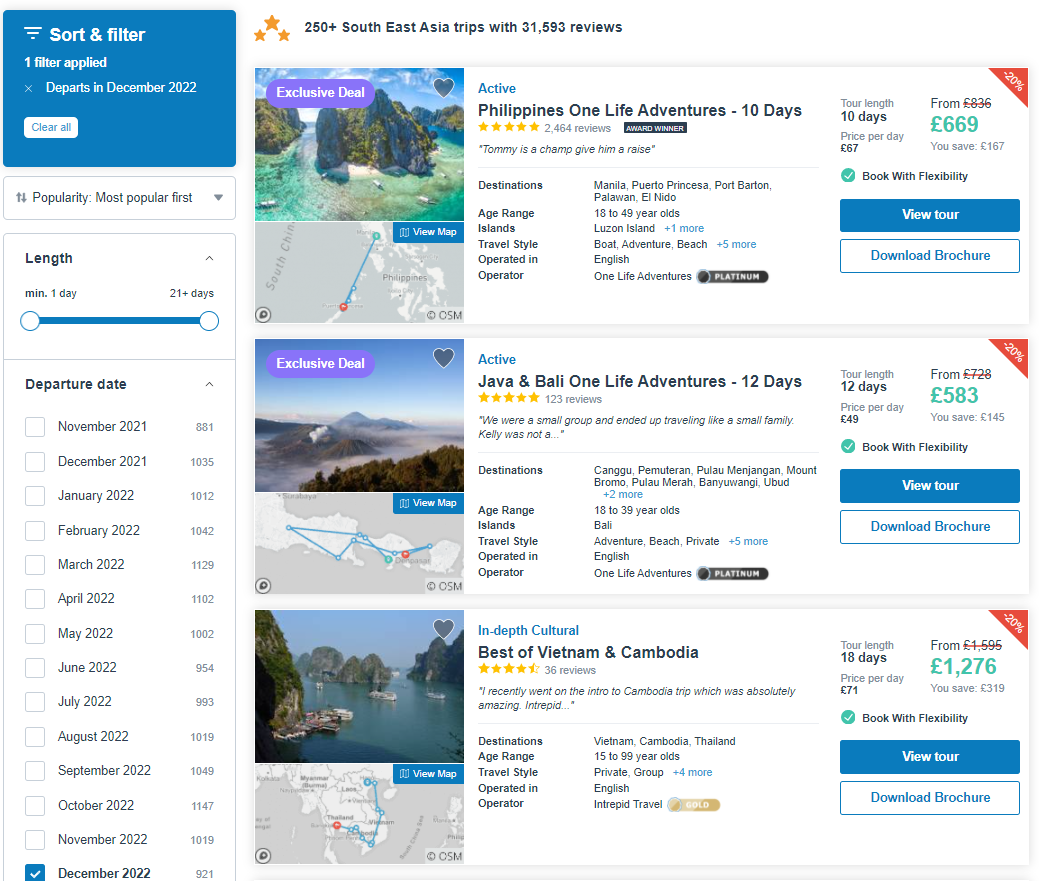
Task: Click the Platinum badge for Java & Bali operator
Action: click(x=732, y=574)
